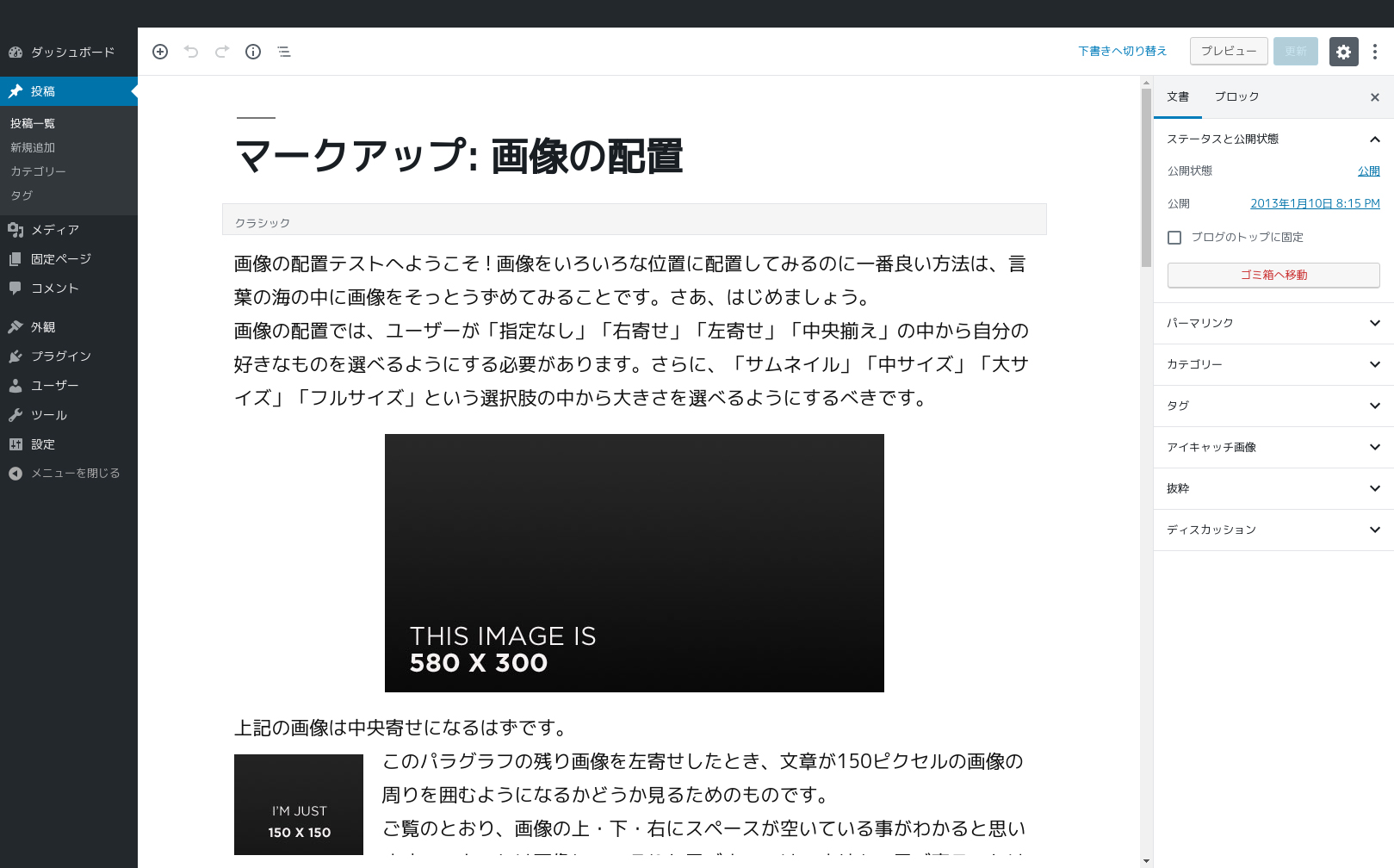Click the プラグイン plug icon
Screen dimensions: 1394x868
pyautogui.click(x=15, y=356)
